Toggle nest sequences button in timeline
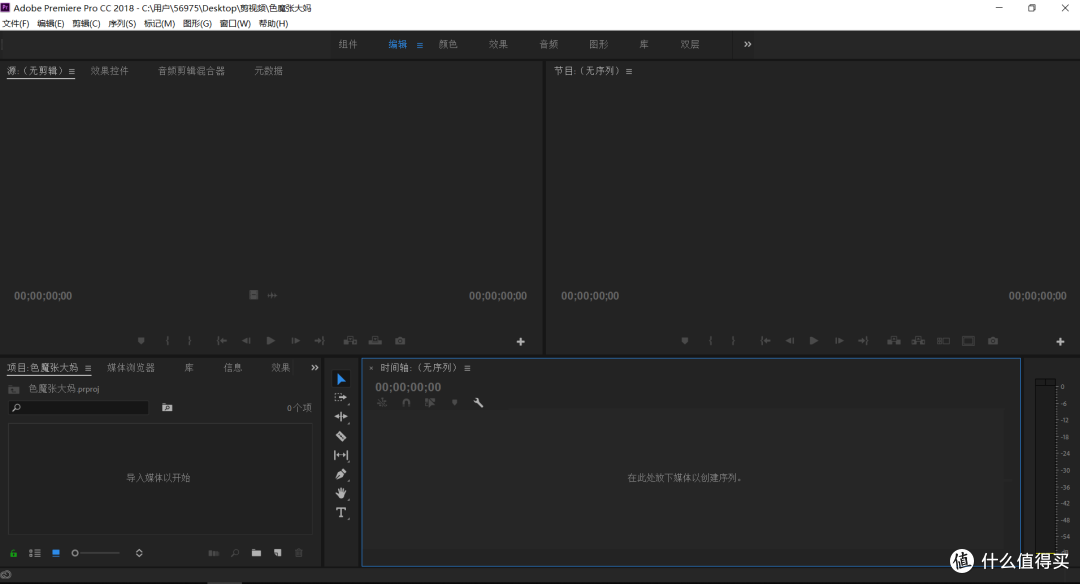 click(382, 403)
